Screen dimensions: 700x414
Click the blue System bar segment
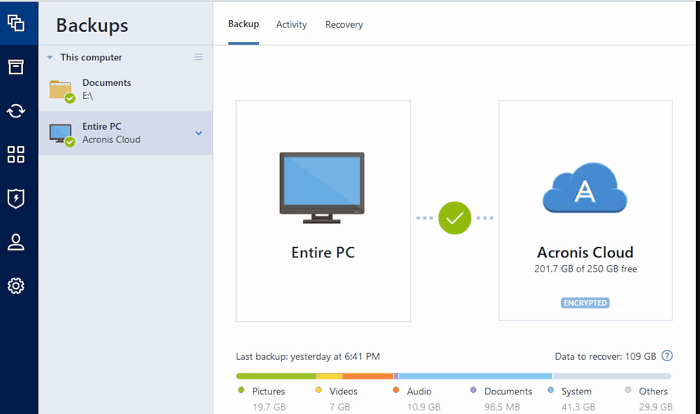tap(475, 376)
